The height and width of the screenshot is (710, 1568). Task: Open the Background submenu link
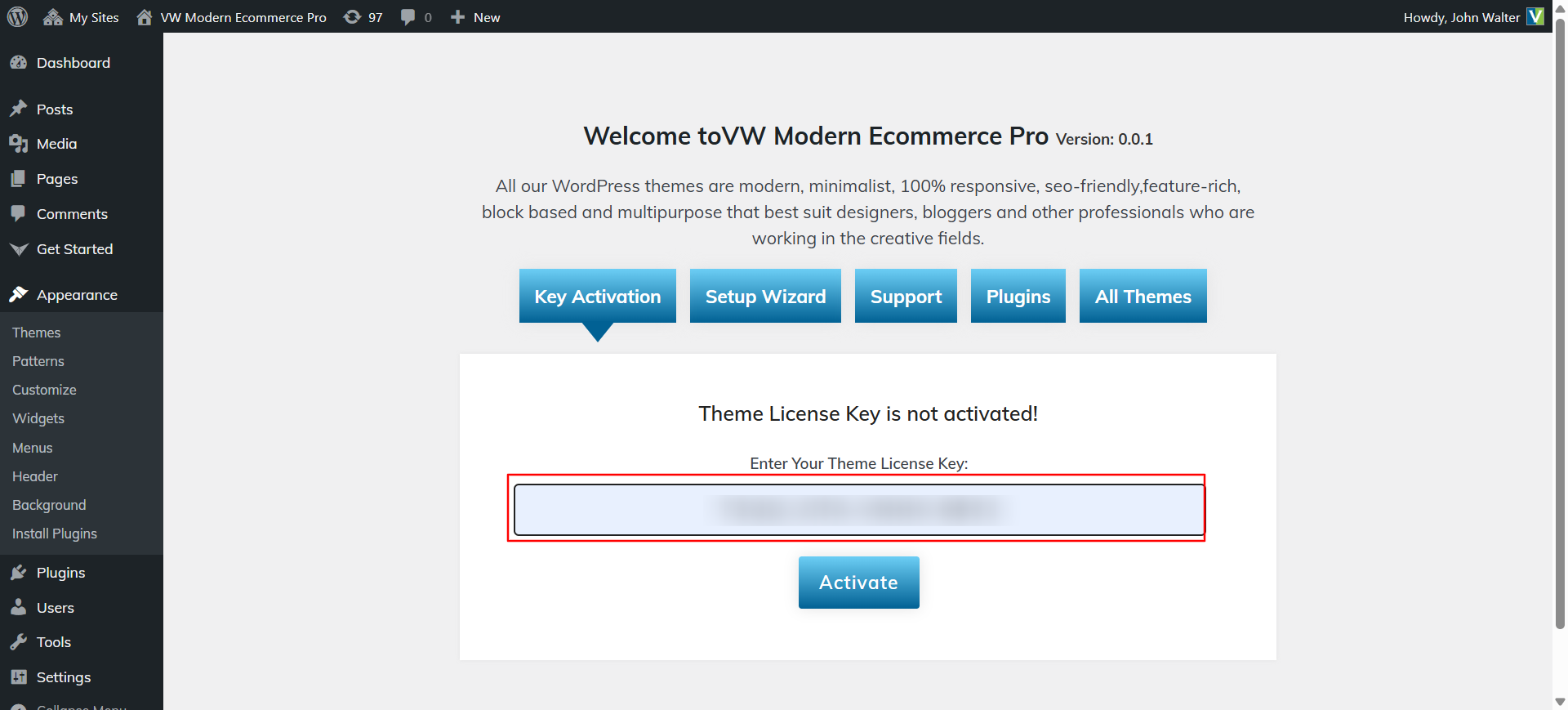pos(49,505)
